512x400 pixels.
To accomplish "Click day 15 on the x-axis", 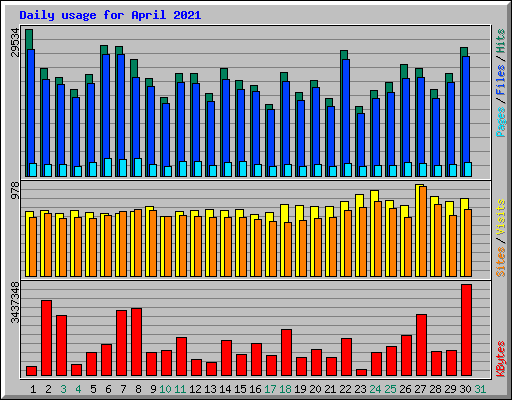I will coord(240,389).
